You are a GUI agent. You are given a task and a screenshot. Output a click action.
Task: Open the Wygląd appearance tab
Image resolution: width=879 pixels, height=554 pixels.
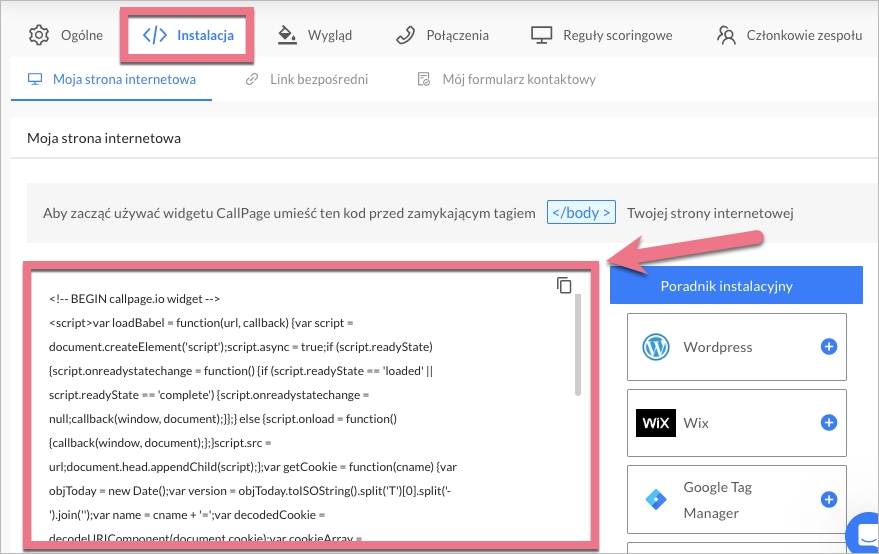[x=315, y=36]
